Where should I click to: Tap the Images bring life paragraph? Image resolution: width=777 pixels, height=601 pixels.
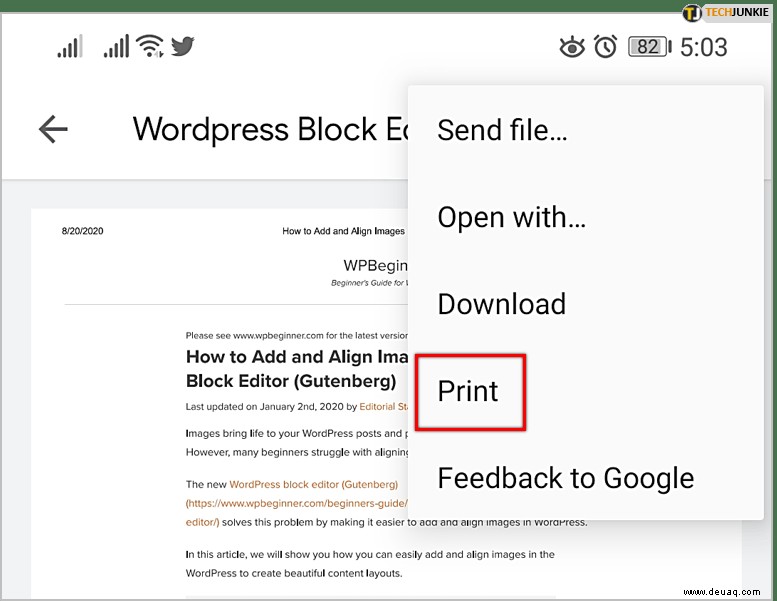click(x=297, y=443)
